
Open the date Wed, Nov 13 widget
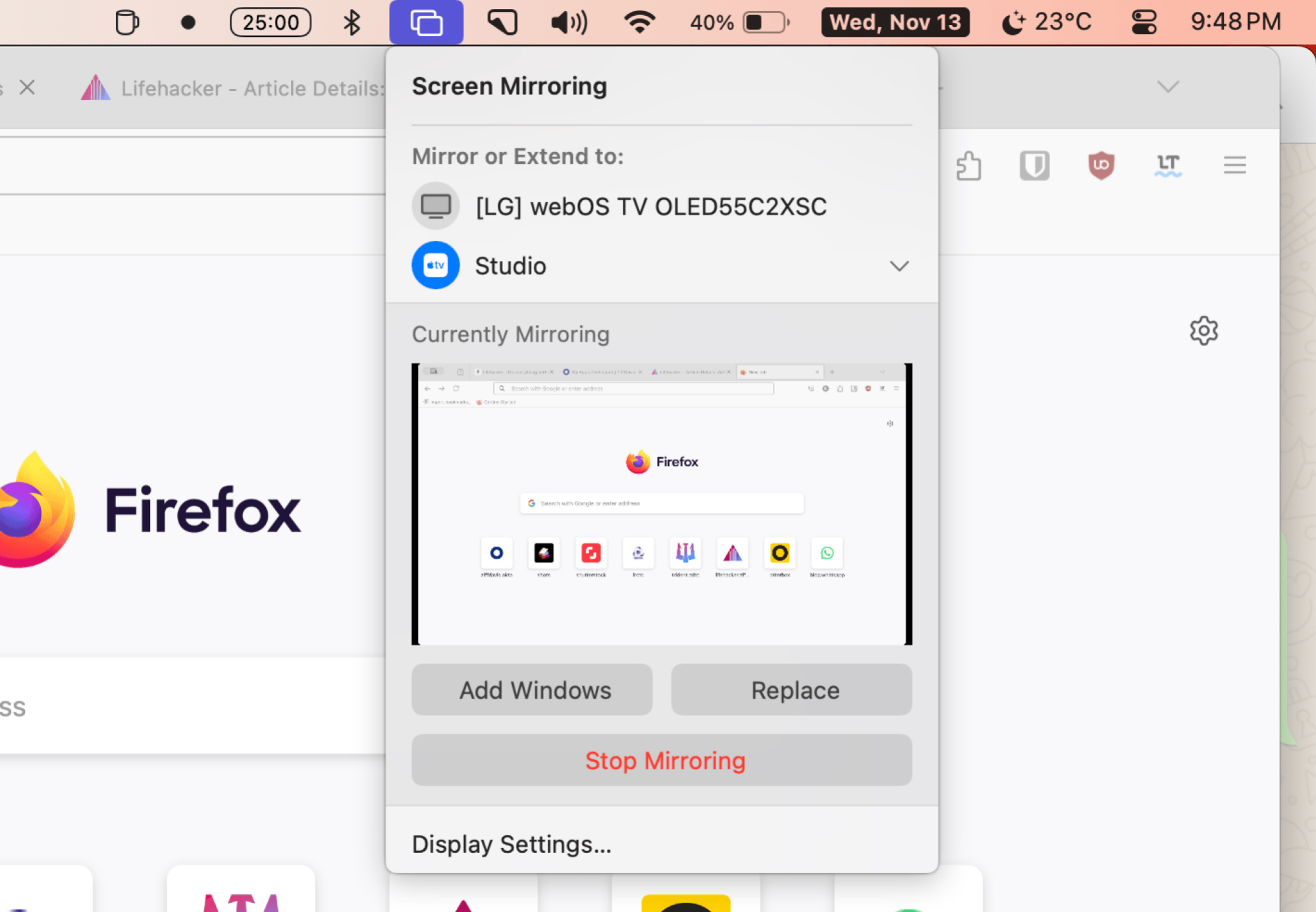tap(895, 22)
